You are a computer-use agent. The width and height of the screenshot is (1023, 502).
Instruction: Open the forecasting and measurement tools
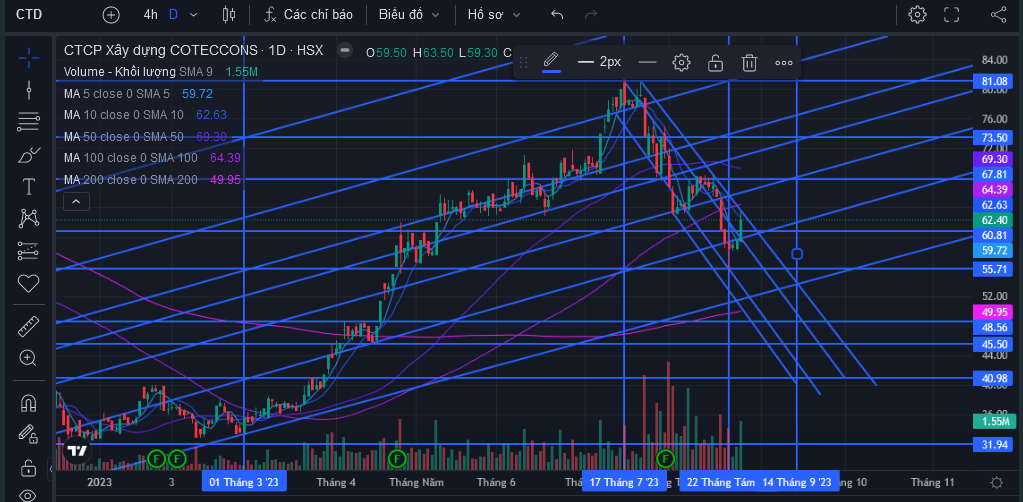29,251
